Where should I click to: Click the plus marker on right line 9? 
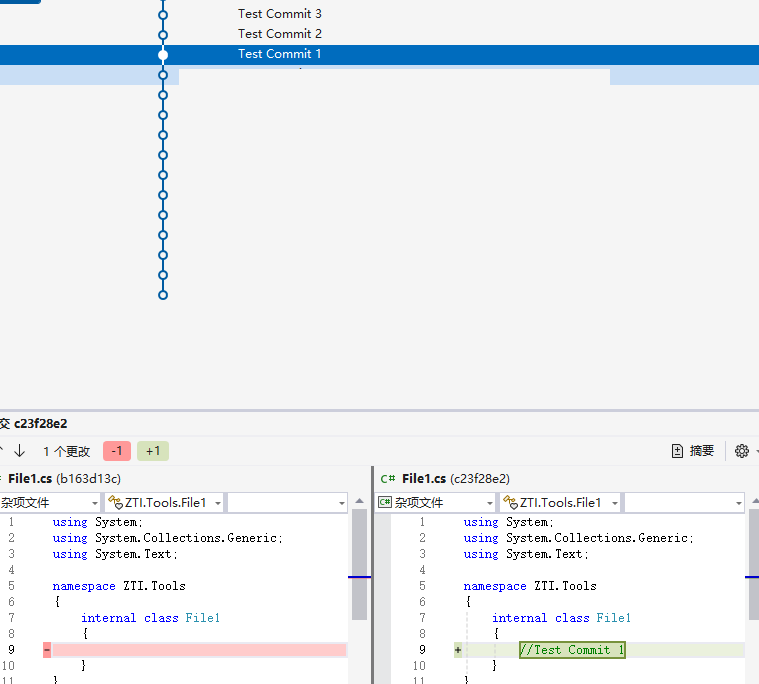tap(458, 650)
